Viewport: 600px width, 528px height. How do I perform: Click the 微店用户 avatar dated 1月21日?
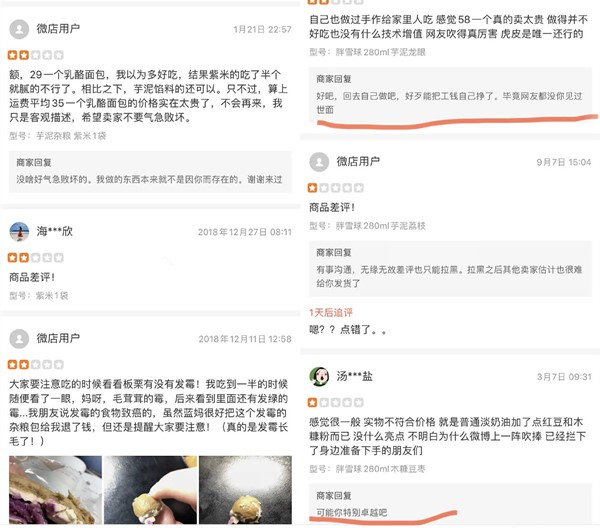tap(19, 29)
